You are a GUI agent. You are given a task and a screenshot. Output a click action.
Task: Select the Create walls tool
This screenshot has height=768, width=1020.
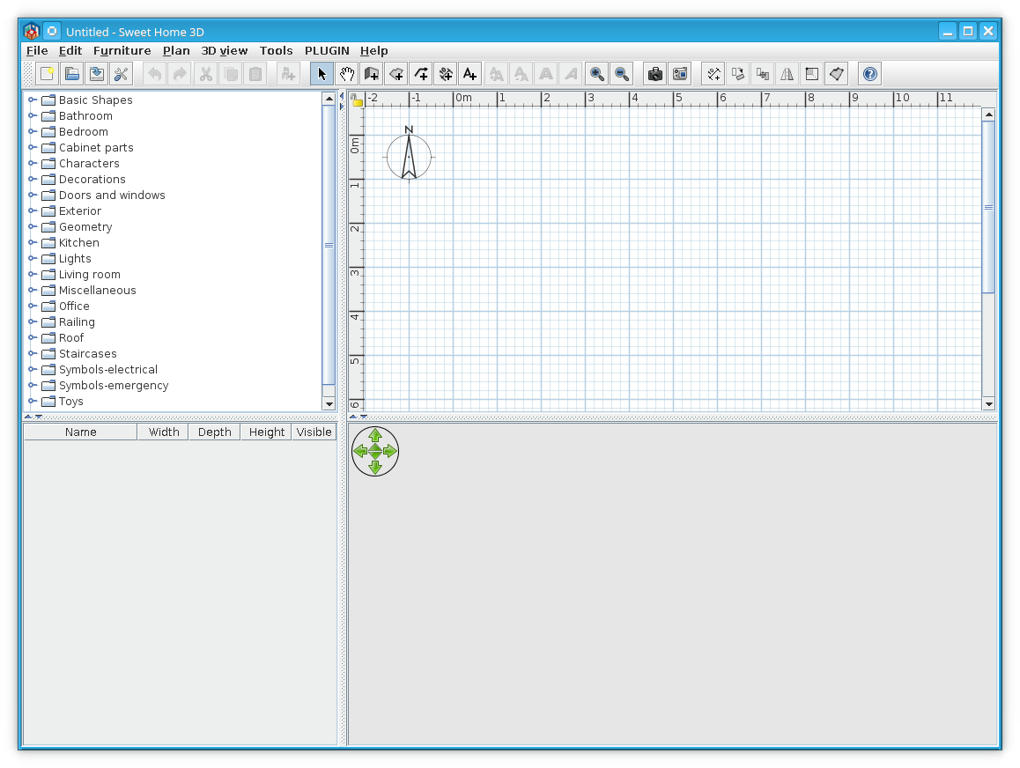[371, 74]
